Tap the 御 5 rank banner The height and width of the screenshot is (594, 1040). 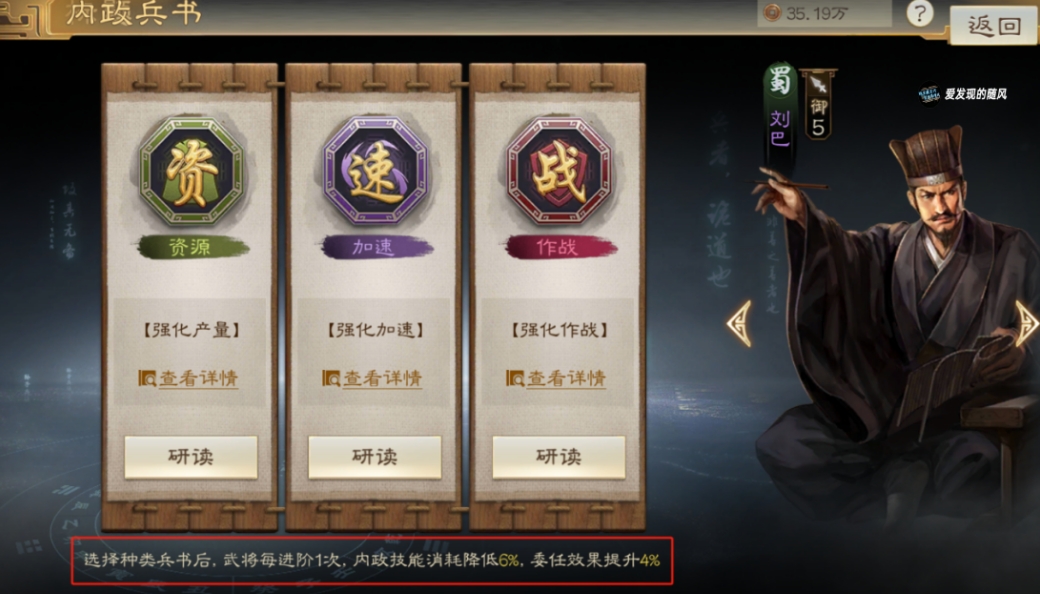click(818, 105)
